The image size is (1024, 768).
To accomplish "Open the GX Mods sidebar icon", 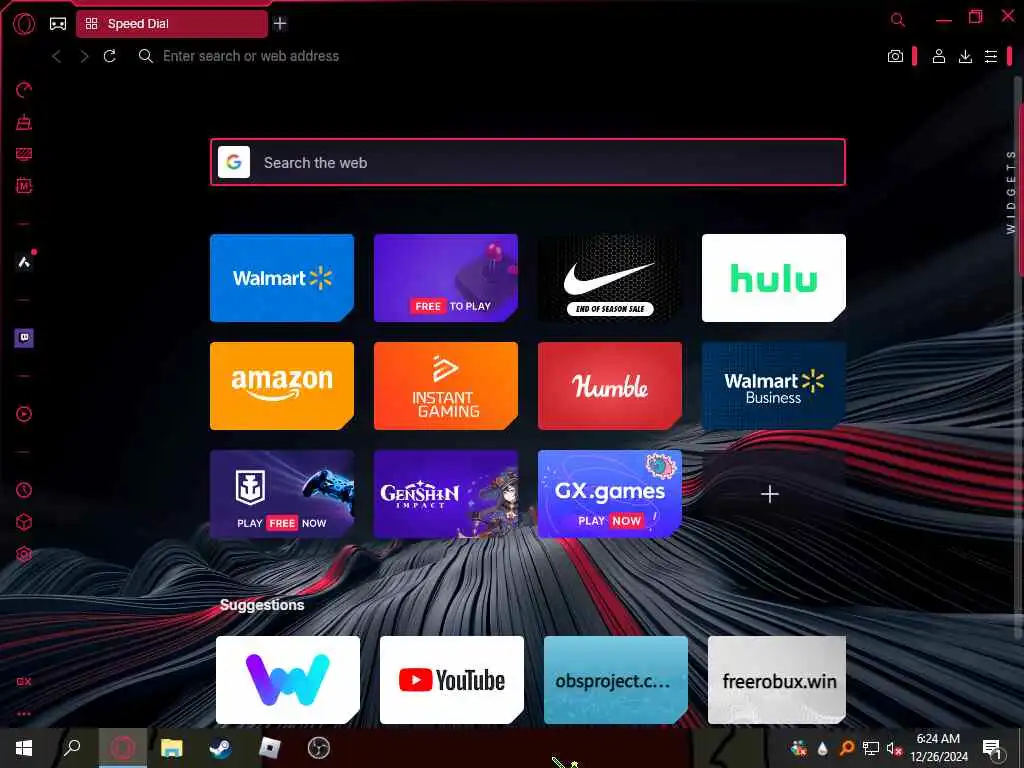I will click(x=24, y=186).
